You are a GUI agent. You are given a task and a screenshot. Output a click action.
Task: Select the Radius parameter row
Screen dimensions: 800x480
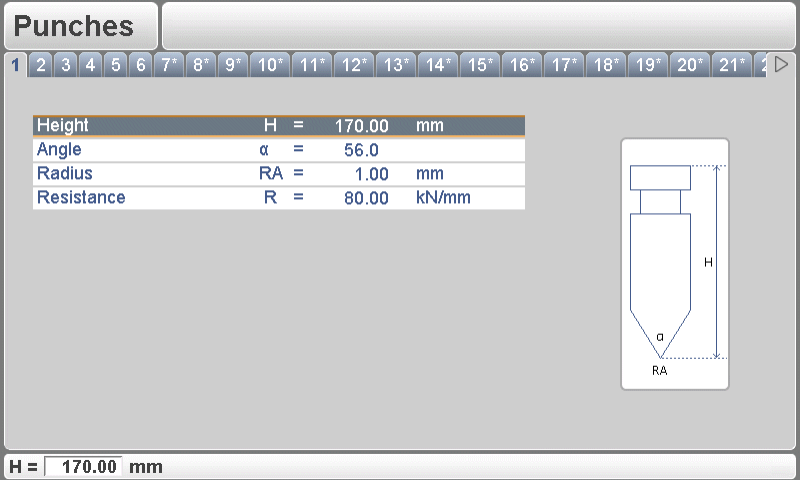click(278, 174)
